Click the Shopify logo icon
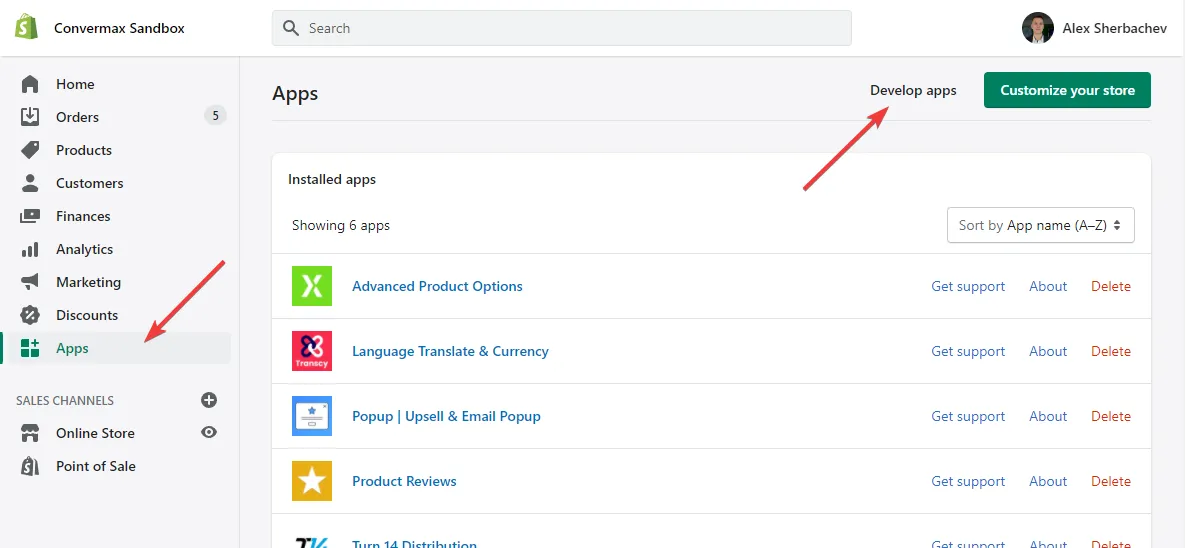 26,28
